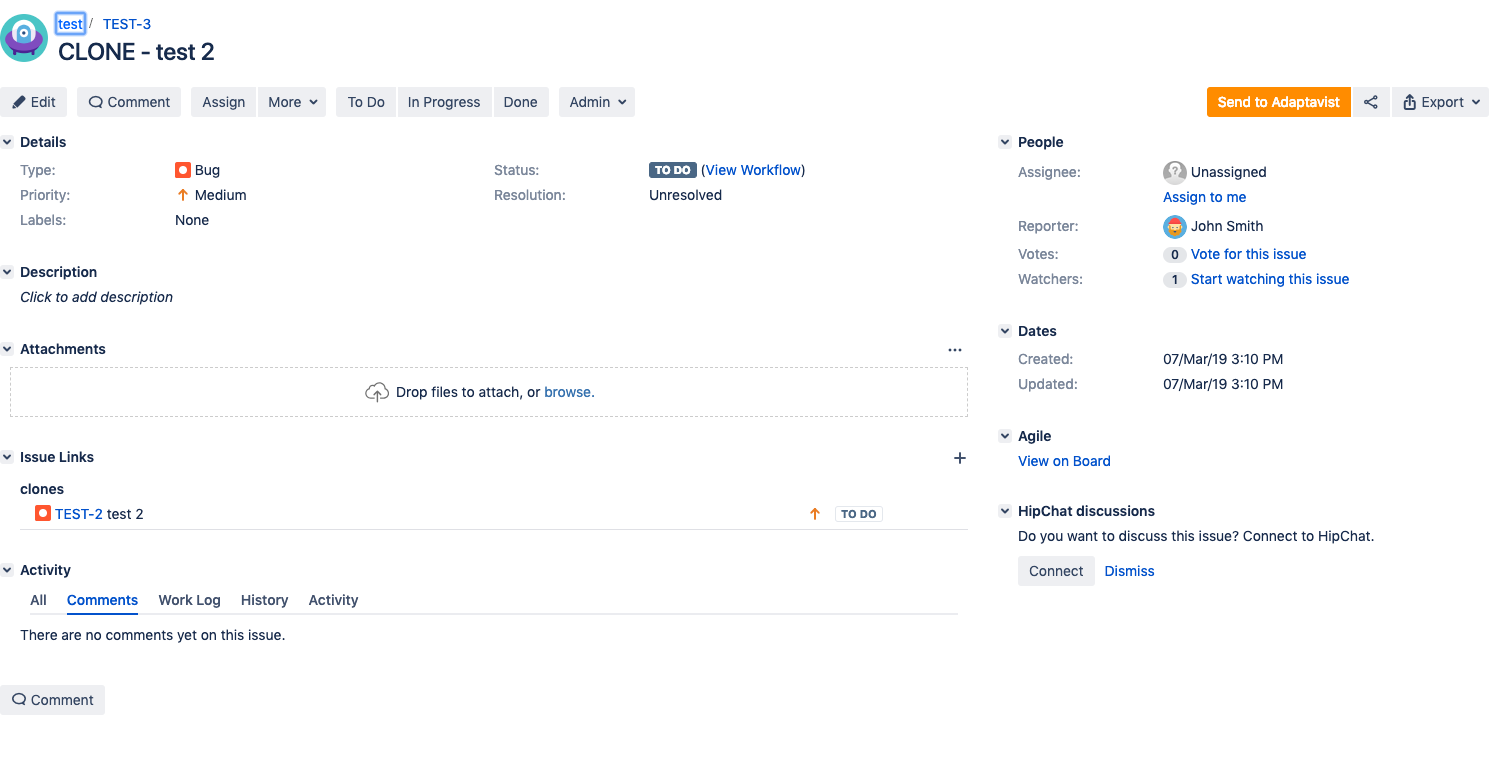Click Send to Adaptavist button

pyautogui.click(x=1278, y=102)
